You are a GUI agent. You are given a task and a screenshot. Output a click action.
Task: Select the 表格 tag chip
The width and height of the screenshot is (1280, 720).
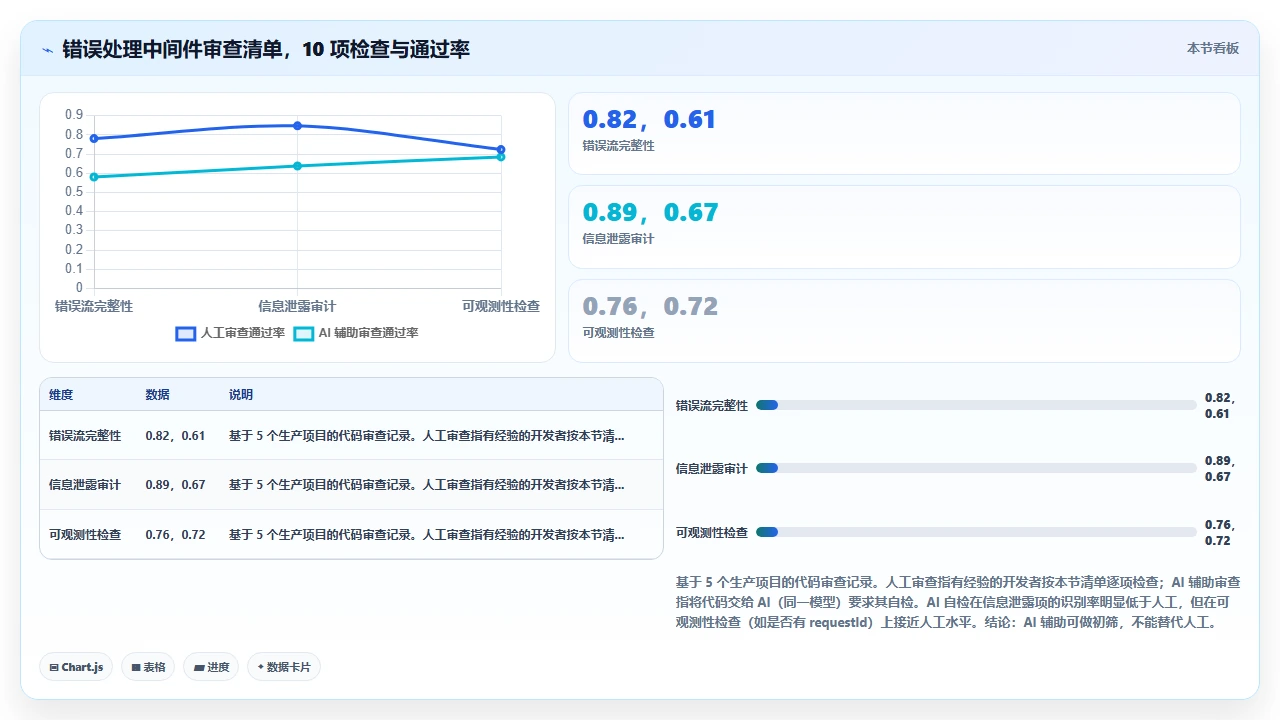(x=148, y=667)
